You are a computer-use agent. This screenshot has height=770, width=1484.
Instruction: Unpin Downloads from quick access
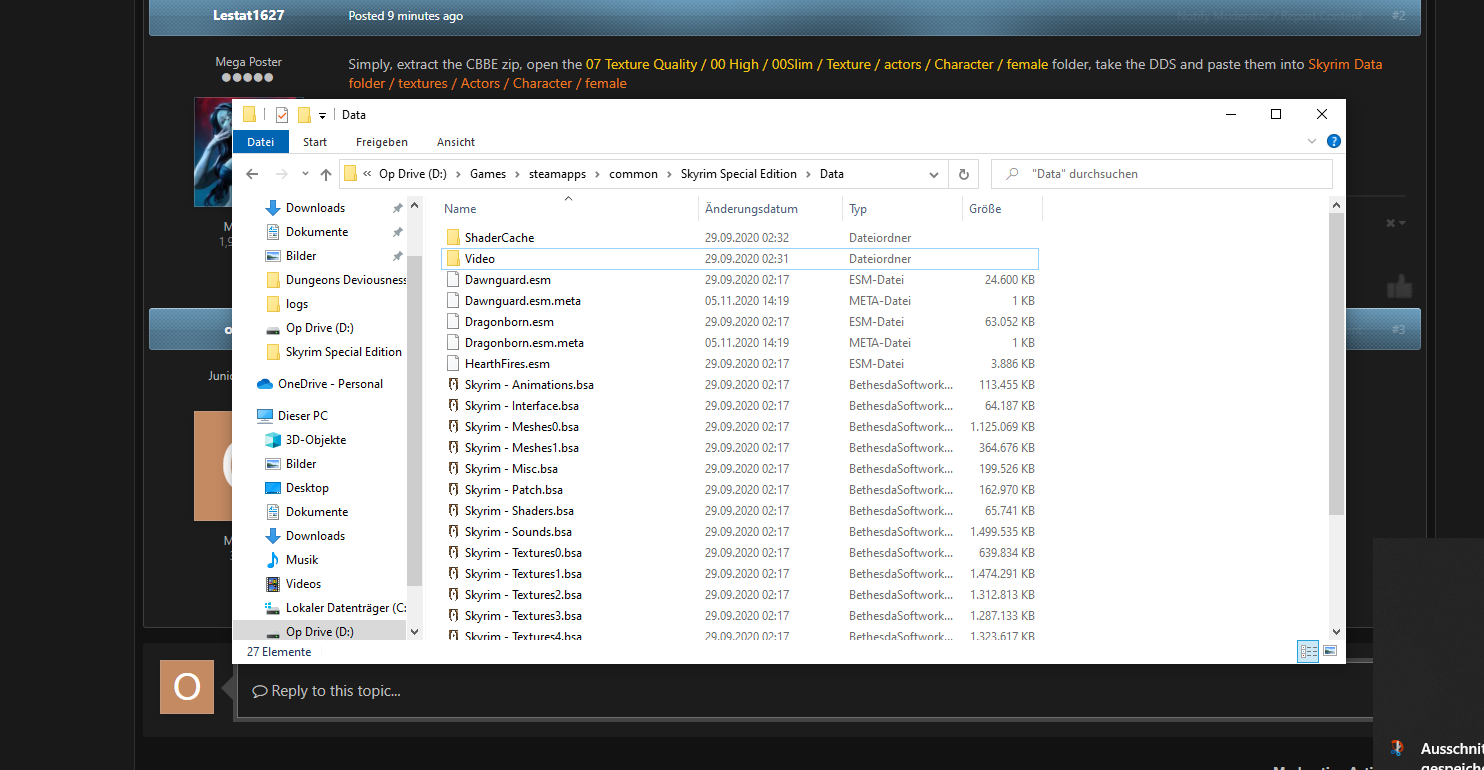(397, 208)
